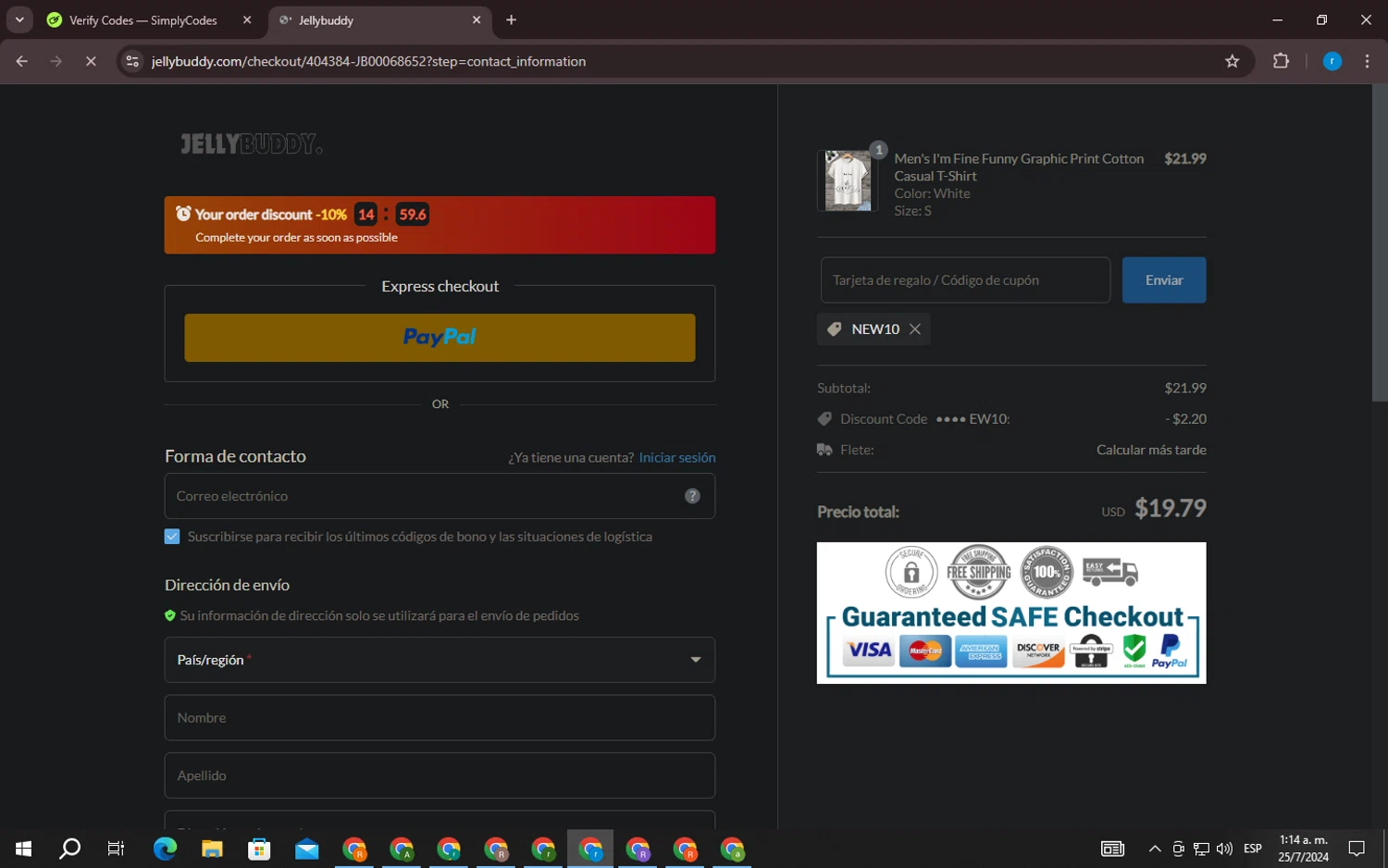Stop loading the page

click(91, 61)
